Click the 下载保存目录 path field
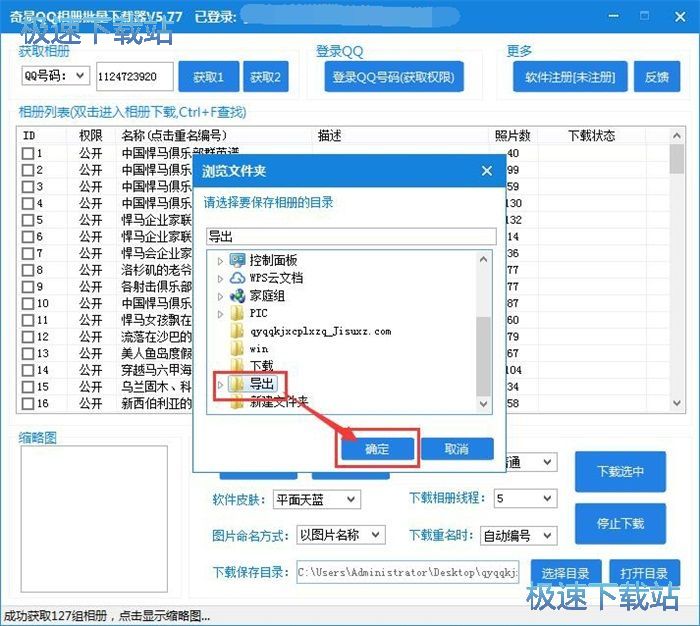This screenshot has height=626, width=700. [x=408, y=572]
